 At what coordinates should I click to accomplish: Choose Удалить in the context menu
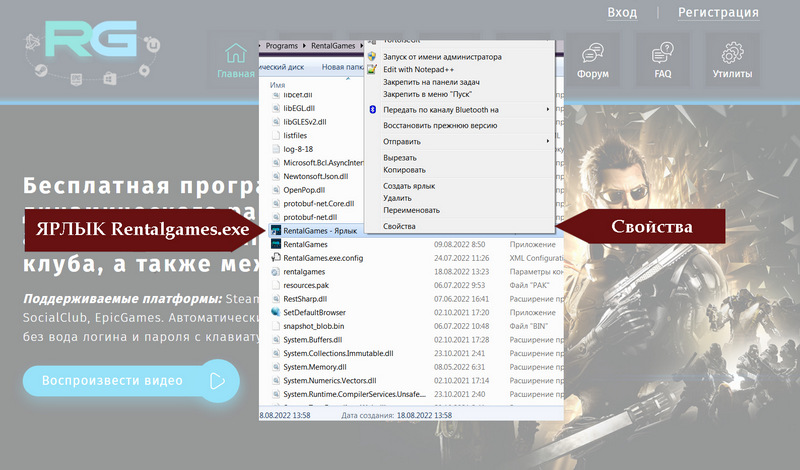click(x=397, y=198)
